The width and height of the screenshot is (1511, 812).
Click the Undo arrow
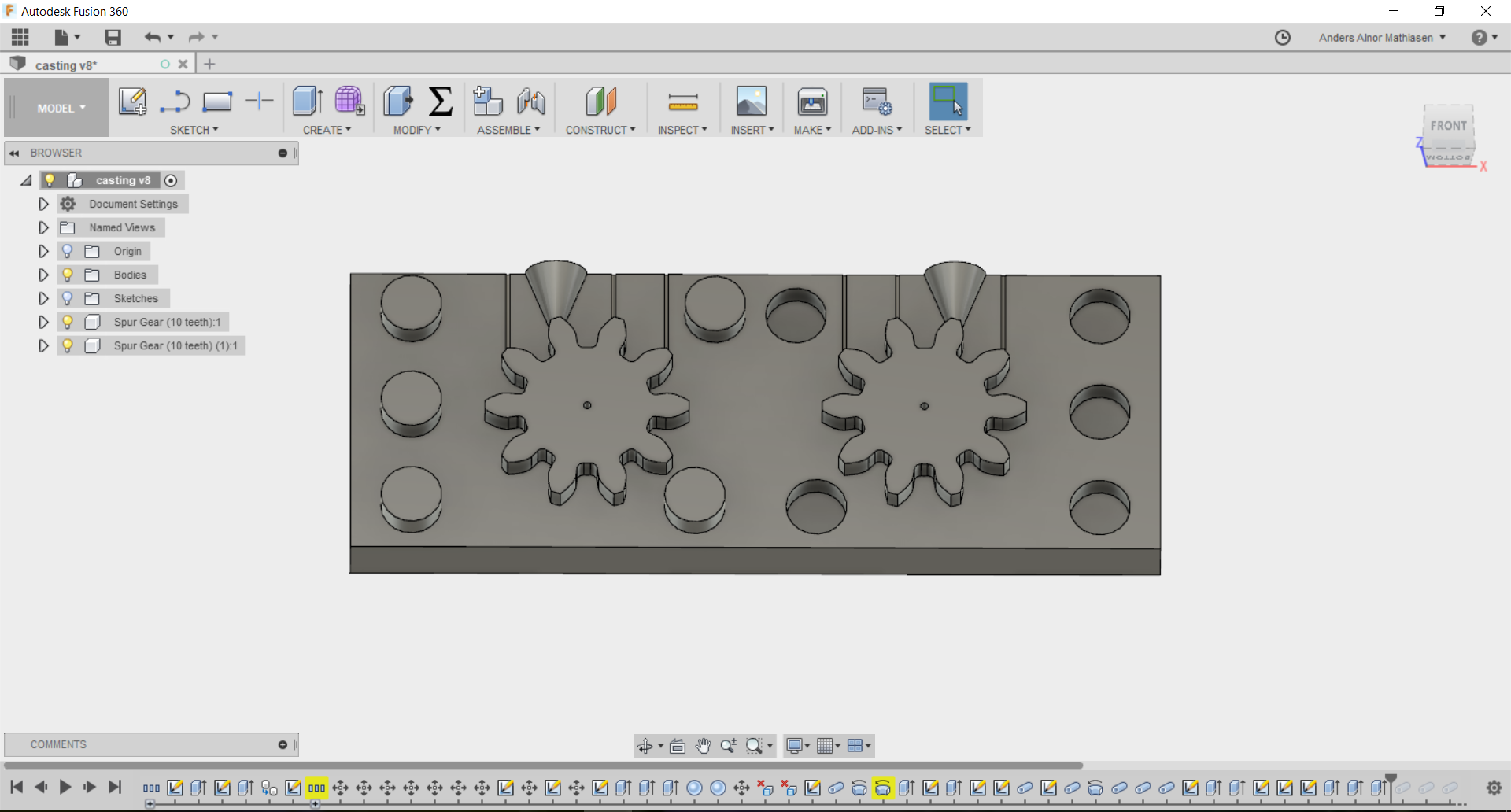[152, 37]
